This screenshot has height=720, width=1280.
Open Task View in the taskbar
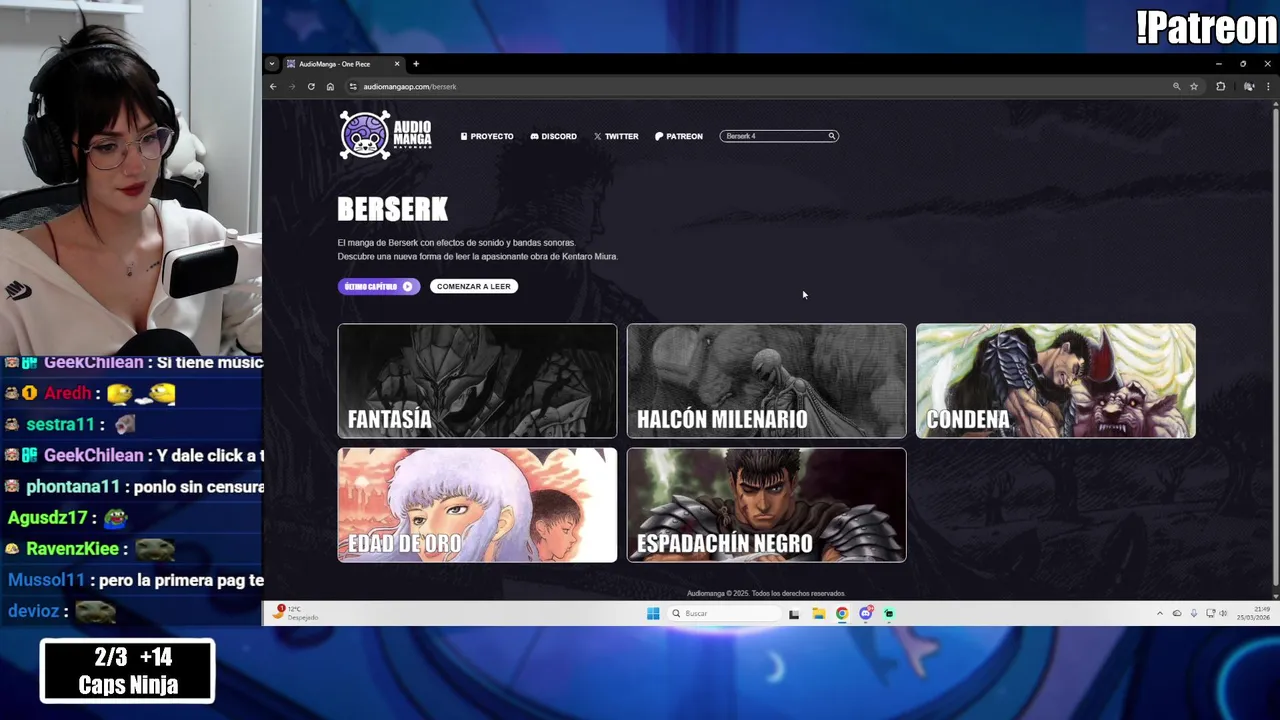[x=794, y=613]
